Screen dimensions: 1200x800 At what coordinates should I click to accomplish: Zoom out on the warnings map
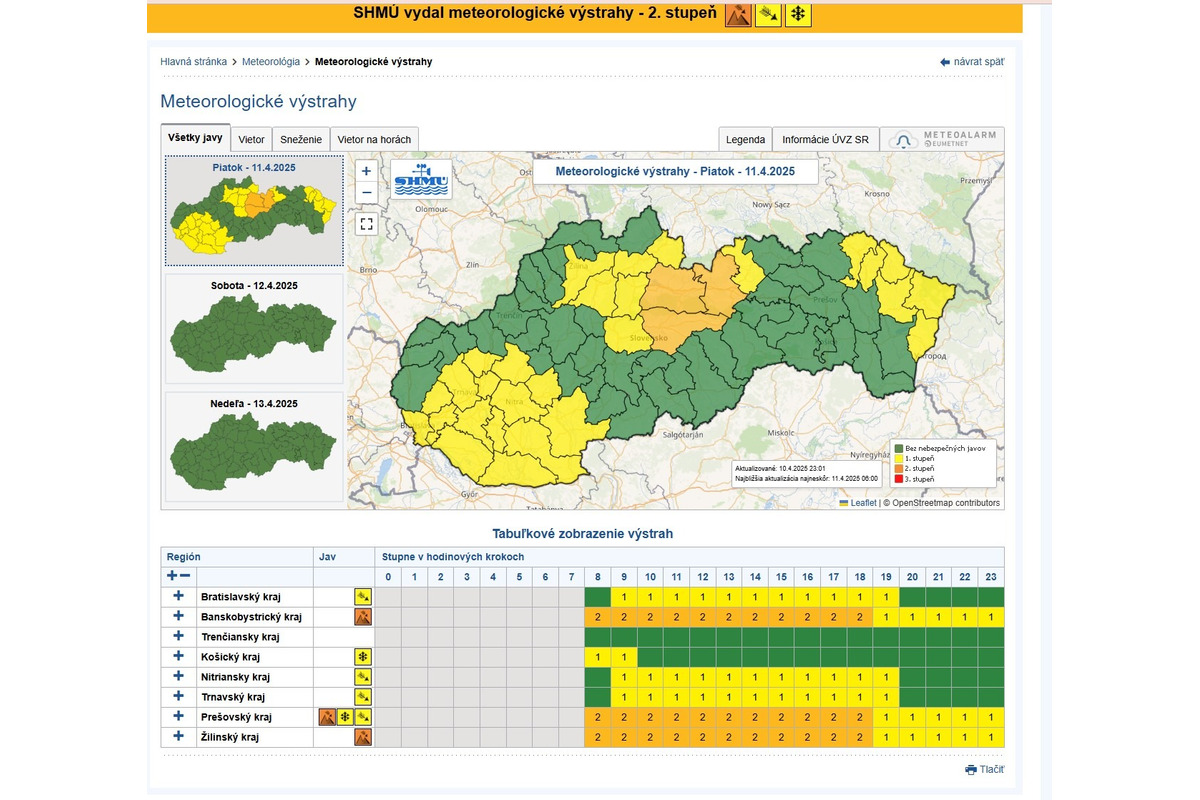coord(366,192)
